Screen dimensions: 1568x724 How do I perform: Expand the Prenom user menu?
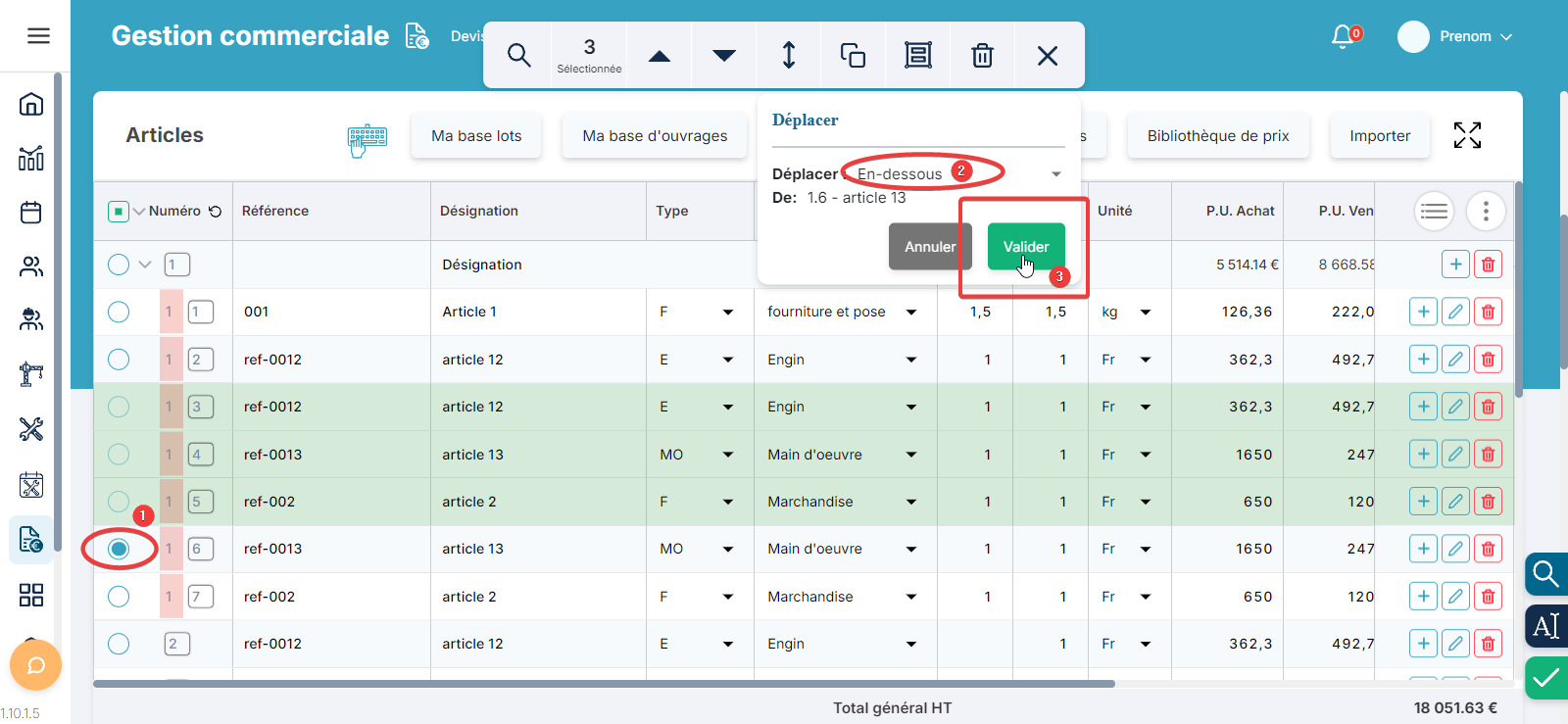click(1465, 37)
